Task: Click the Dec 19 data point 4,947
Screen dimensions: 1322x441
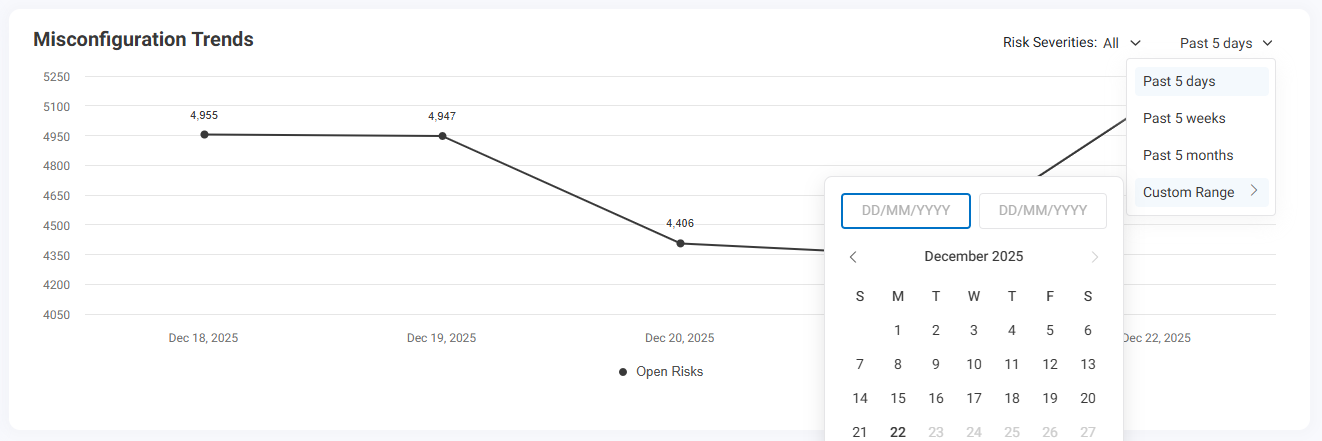Action: tap(442, 136)
